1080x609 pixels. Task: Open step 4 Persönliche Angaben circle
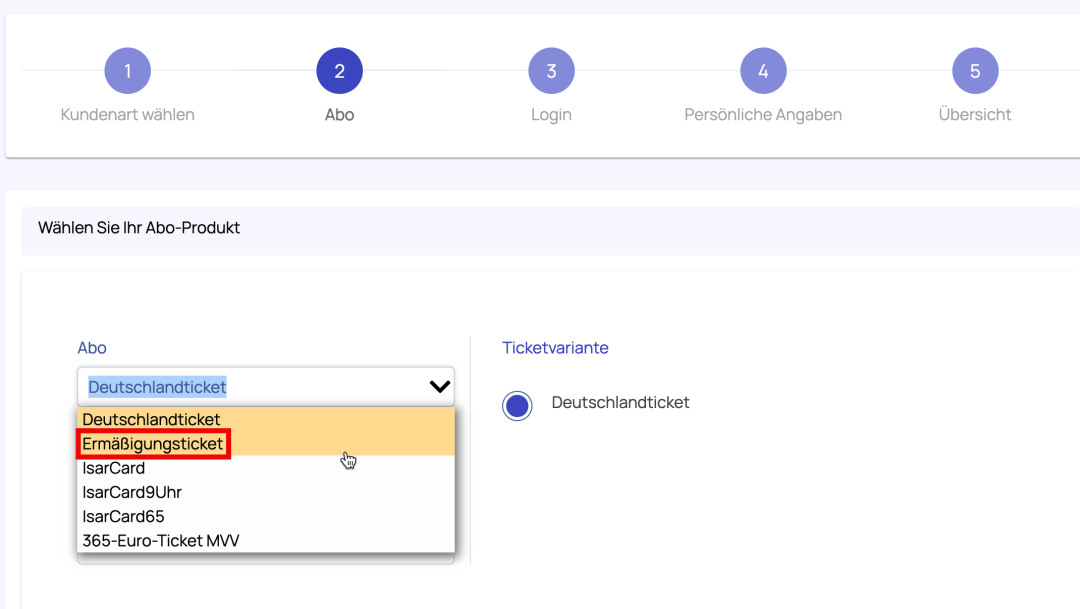point(763,71)
